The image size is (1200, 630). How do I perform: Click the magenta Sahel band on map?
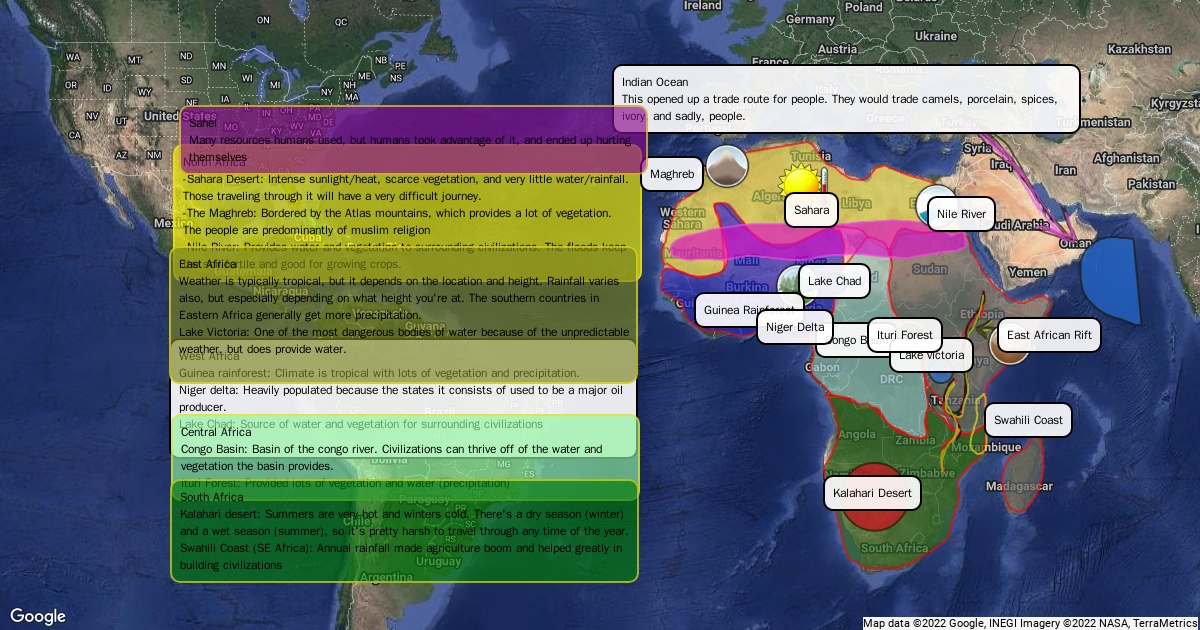818,242
